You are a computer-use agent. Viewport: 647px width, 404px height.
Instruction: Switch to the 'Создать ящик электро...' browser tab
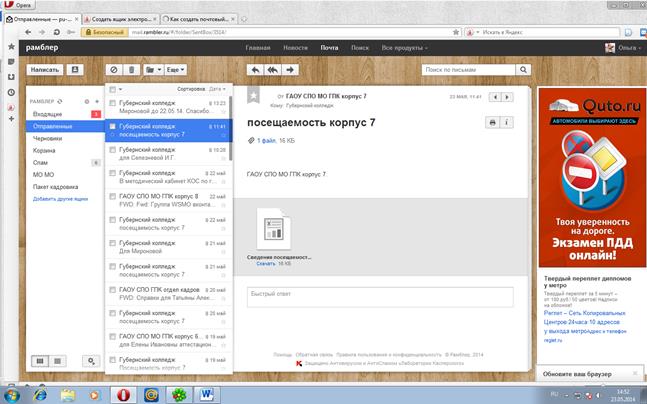[x=120, y=19]
